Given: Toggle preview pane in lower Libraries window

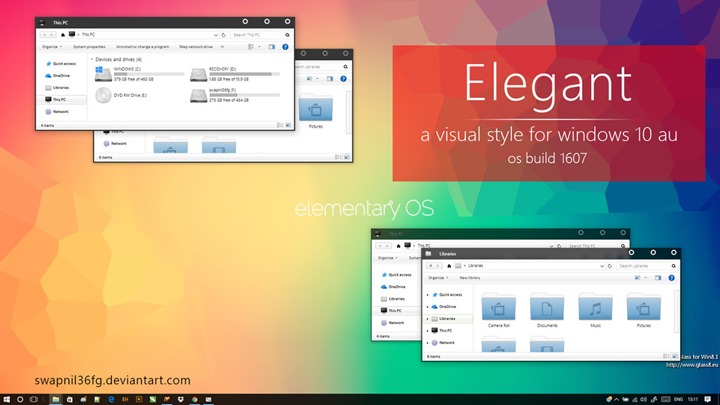Looking at the screenshot, I should click(658, 278).
